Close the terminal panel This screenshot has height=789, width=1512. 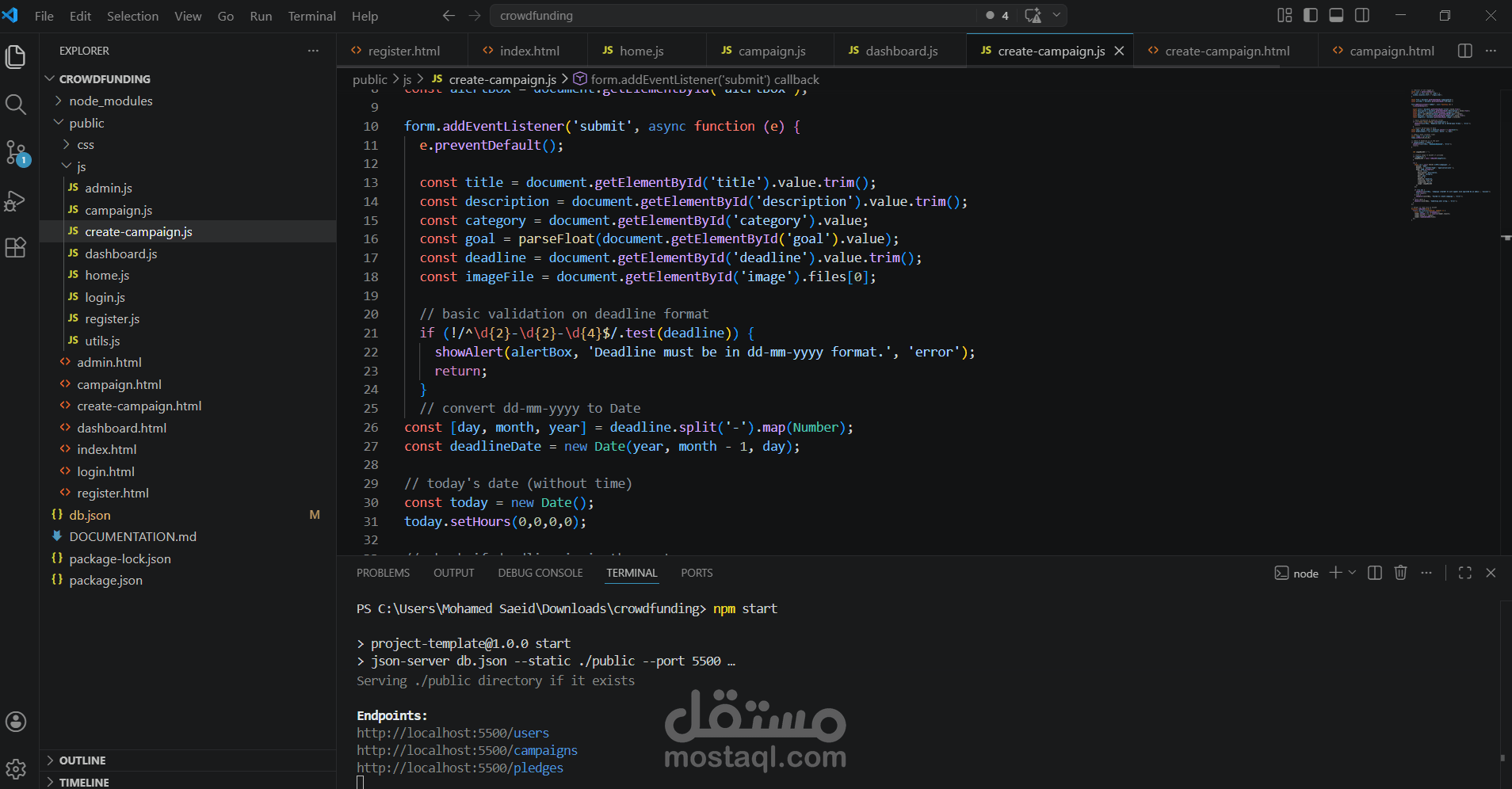point(1491,573)
